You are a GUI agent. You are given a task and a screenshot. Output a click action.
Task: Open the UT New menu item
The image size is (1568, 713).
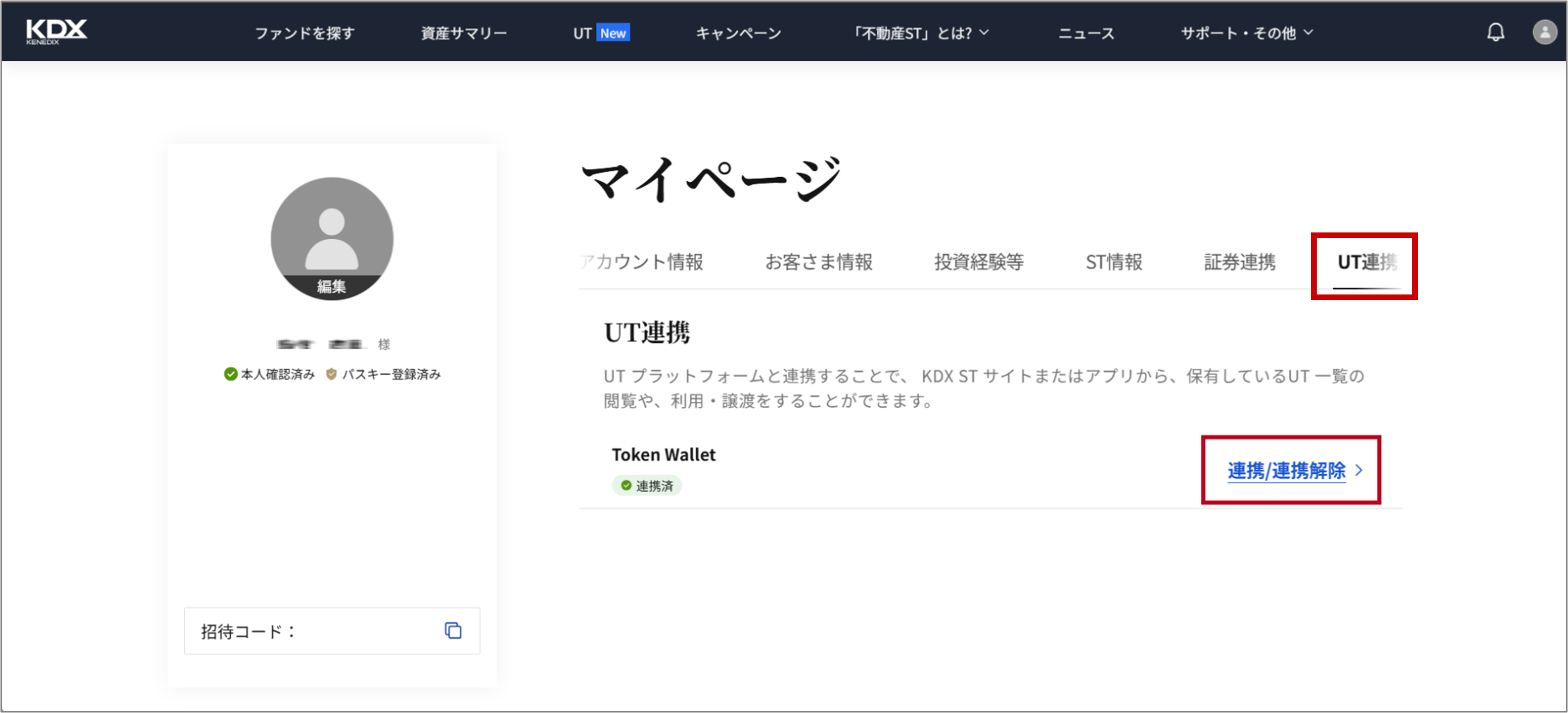pos(601,33)
